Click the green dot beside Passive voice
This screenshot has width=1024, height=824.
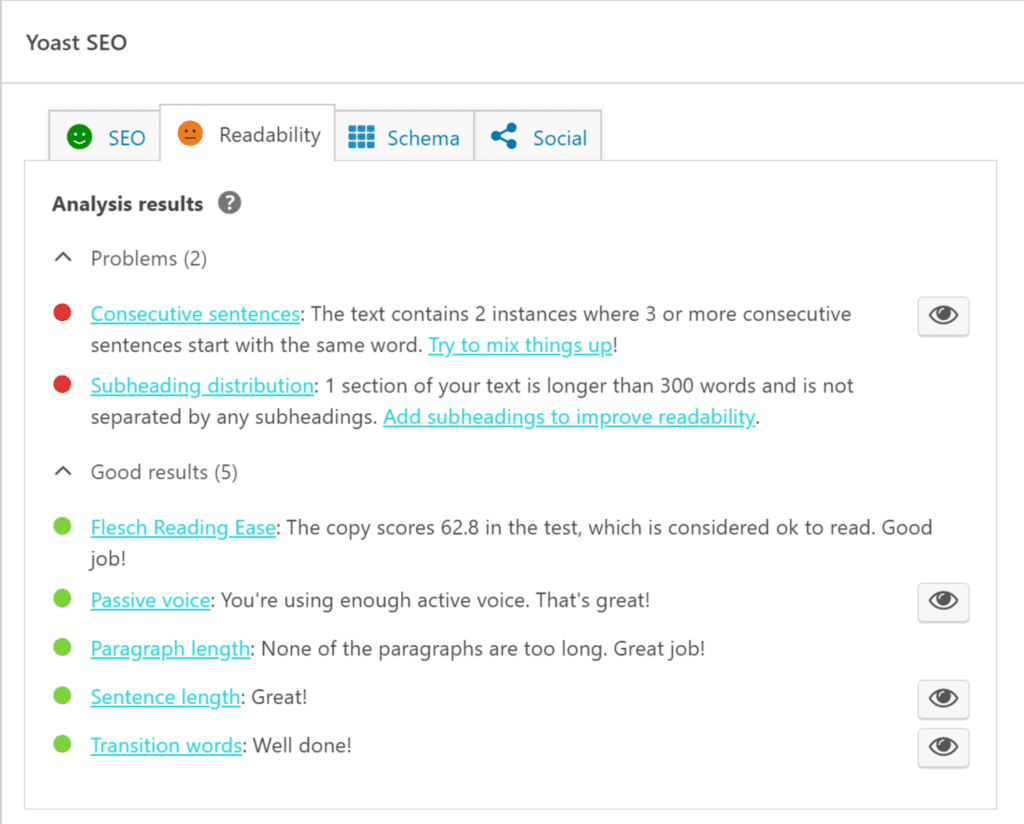[62, 597]
